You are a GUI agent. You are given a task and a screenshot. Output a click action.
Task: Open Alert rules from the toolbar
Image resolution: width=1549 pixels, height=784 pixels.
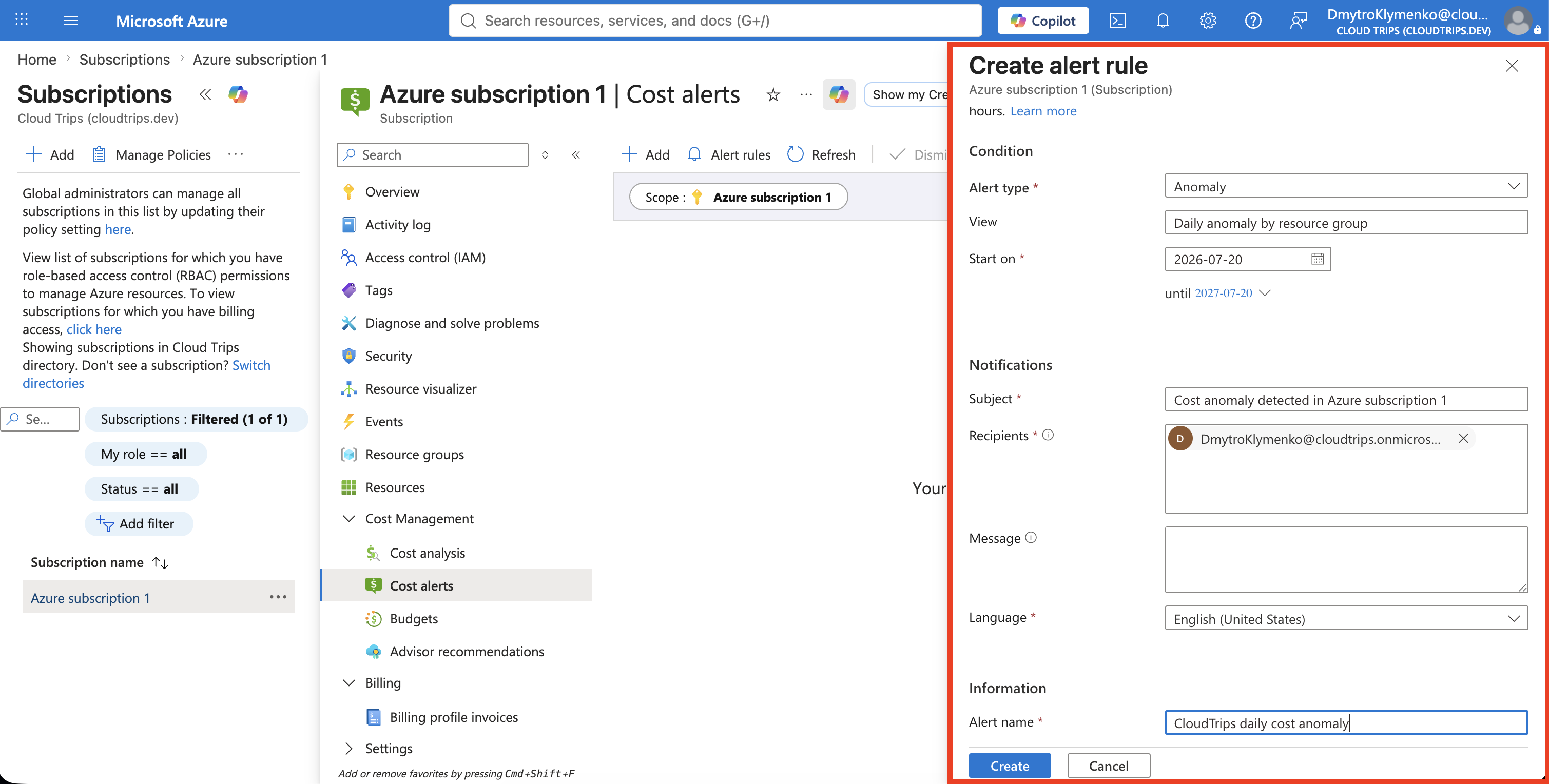pos(729,154)
